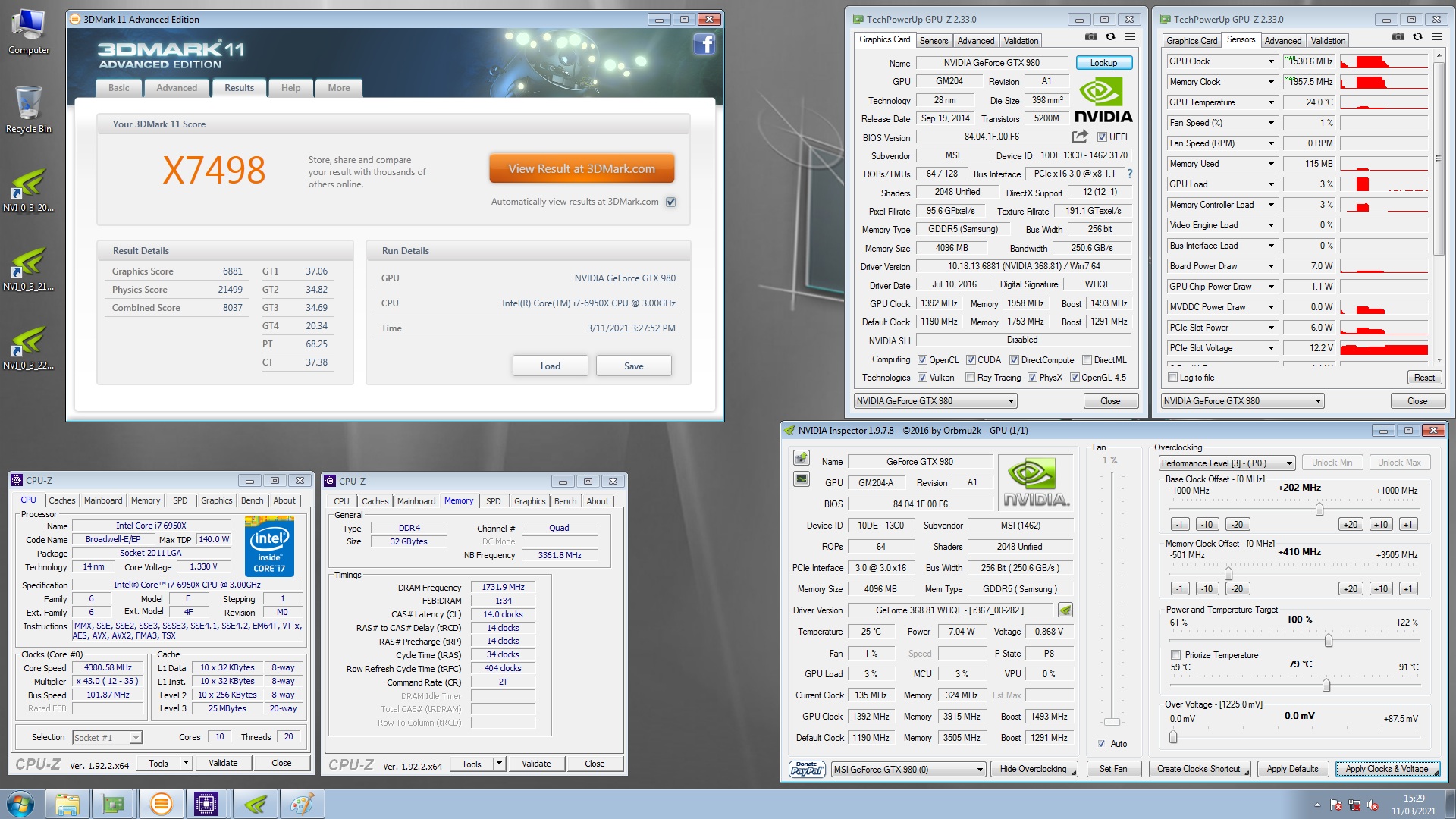The height and width of the screenshot is (819, 1456).
Task: Click the orange 3DMark taskbar icon
Action: click(162, 804)
